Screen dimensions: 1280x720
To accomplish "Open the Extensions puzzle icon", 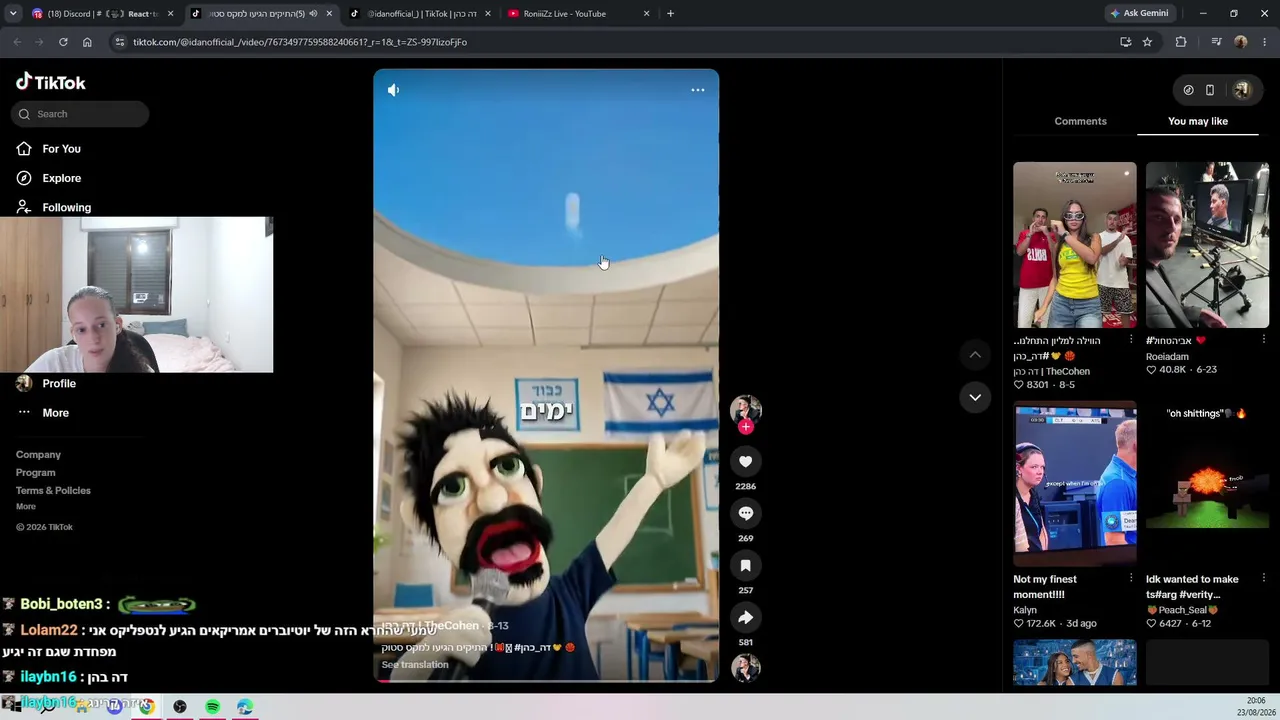I will coord(1181,42).
